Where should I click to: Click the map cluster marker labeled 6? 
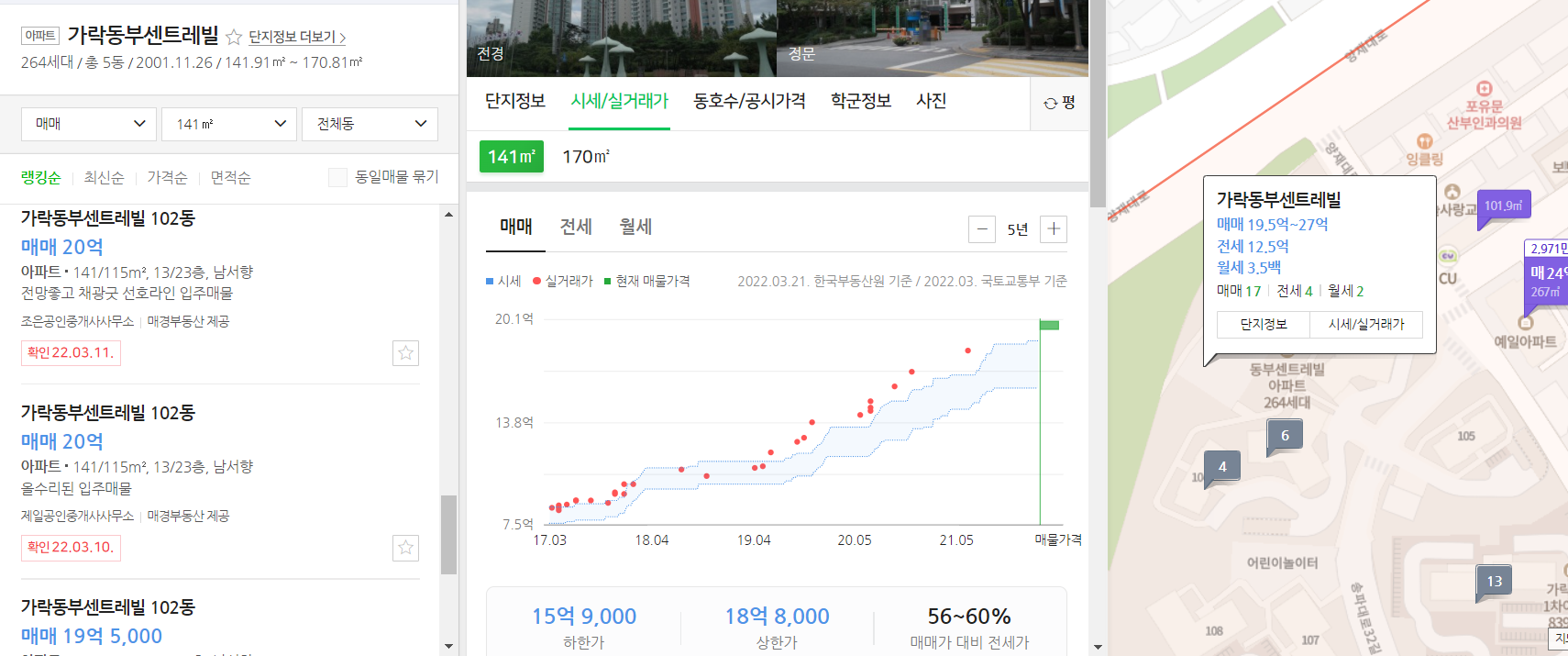(x=1285, y=436)
